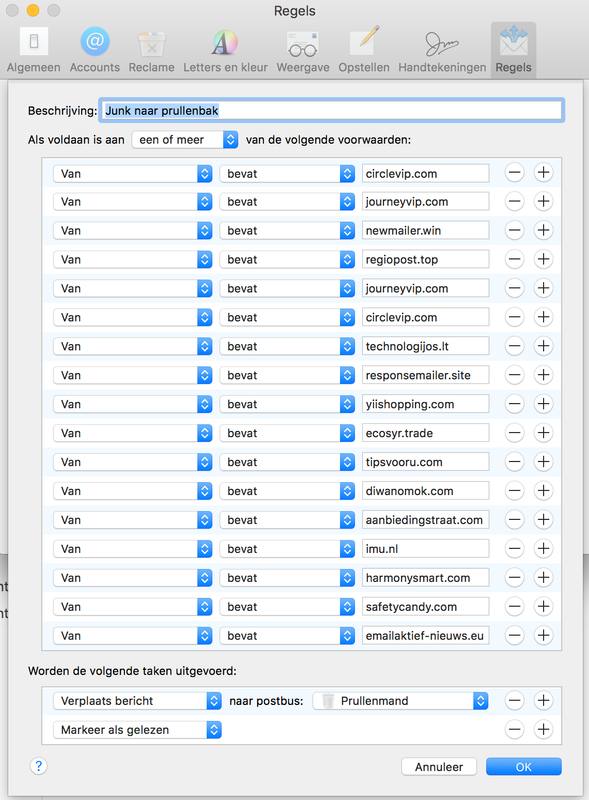Open the Verplaats bericht action dropdown

pos(137,701)
